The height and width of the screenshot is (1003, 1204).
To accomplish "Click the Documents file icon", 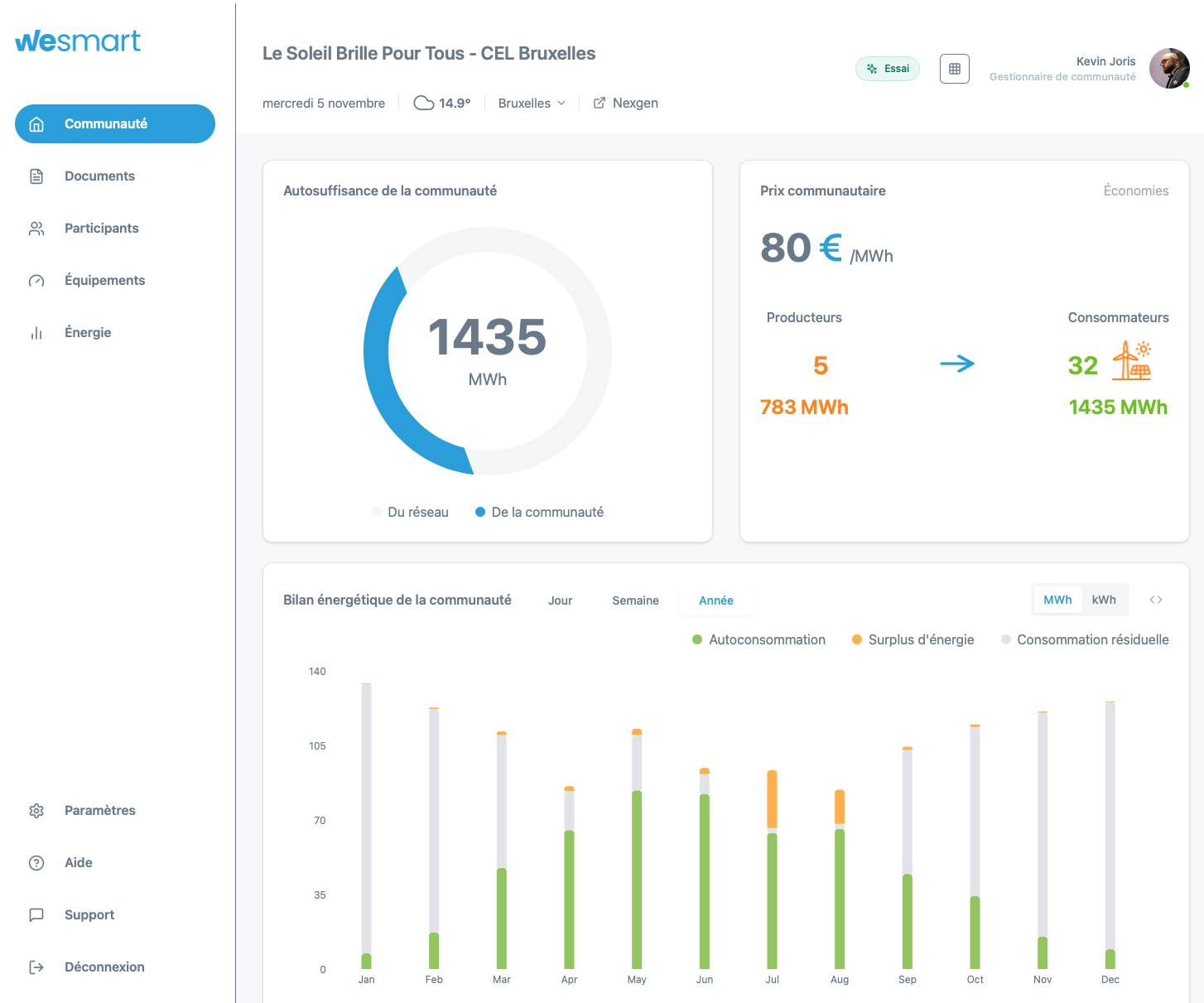I will click(x=36, y=176).
